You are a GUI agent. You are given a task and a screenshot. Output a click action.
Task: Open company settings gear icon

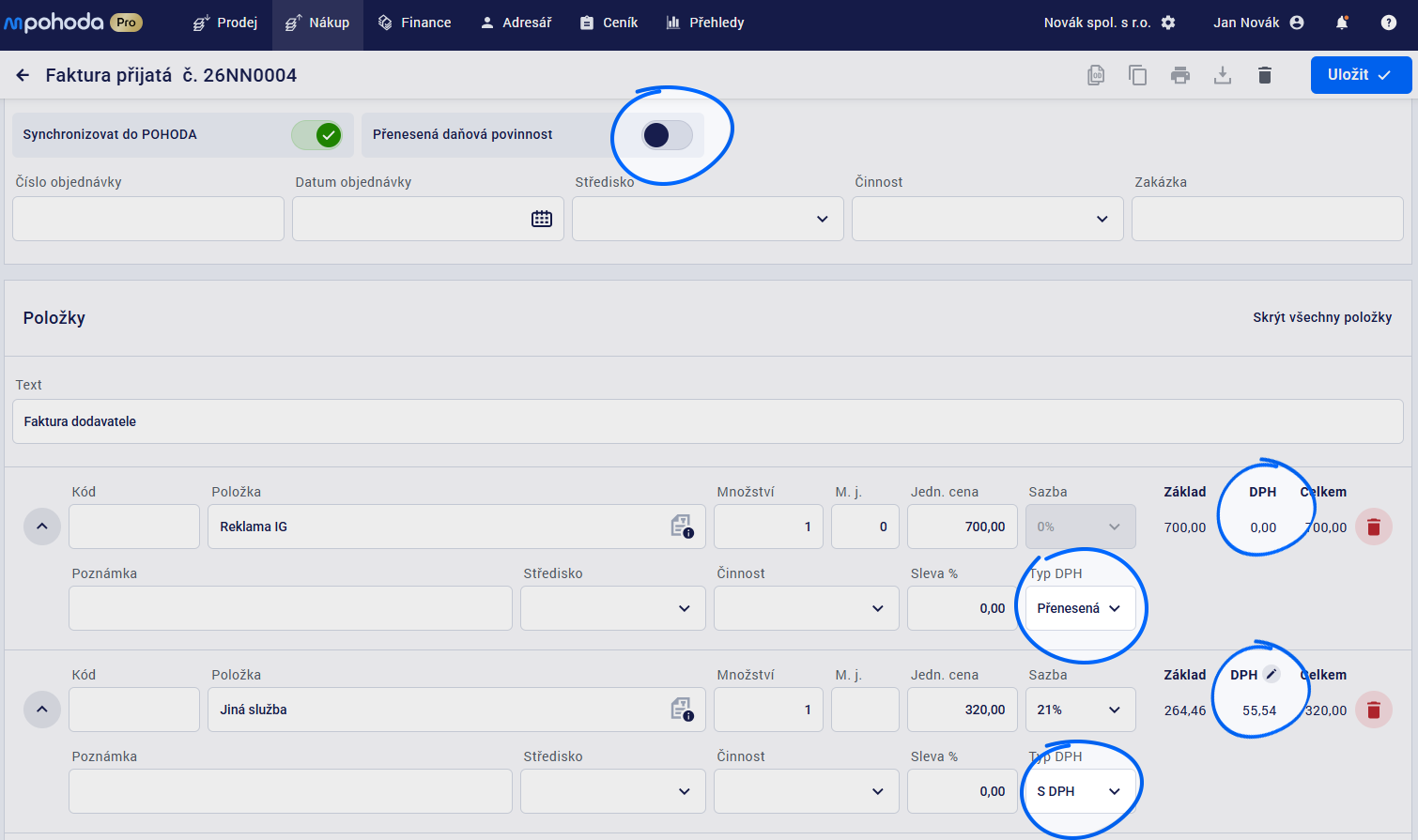pos(1168,23)
